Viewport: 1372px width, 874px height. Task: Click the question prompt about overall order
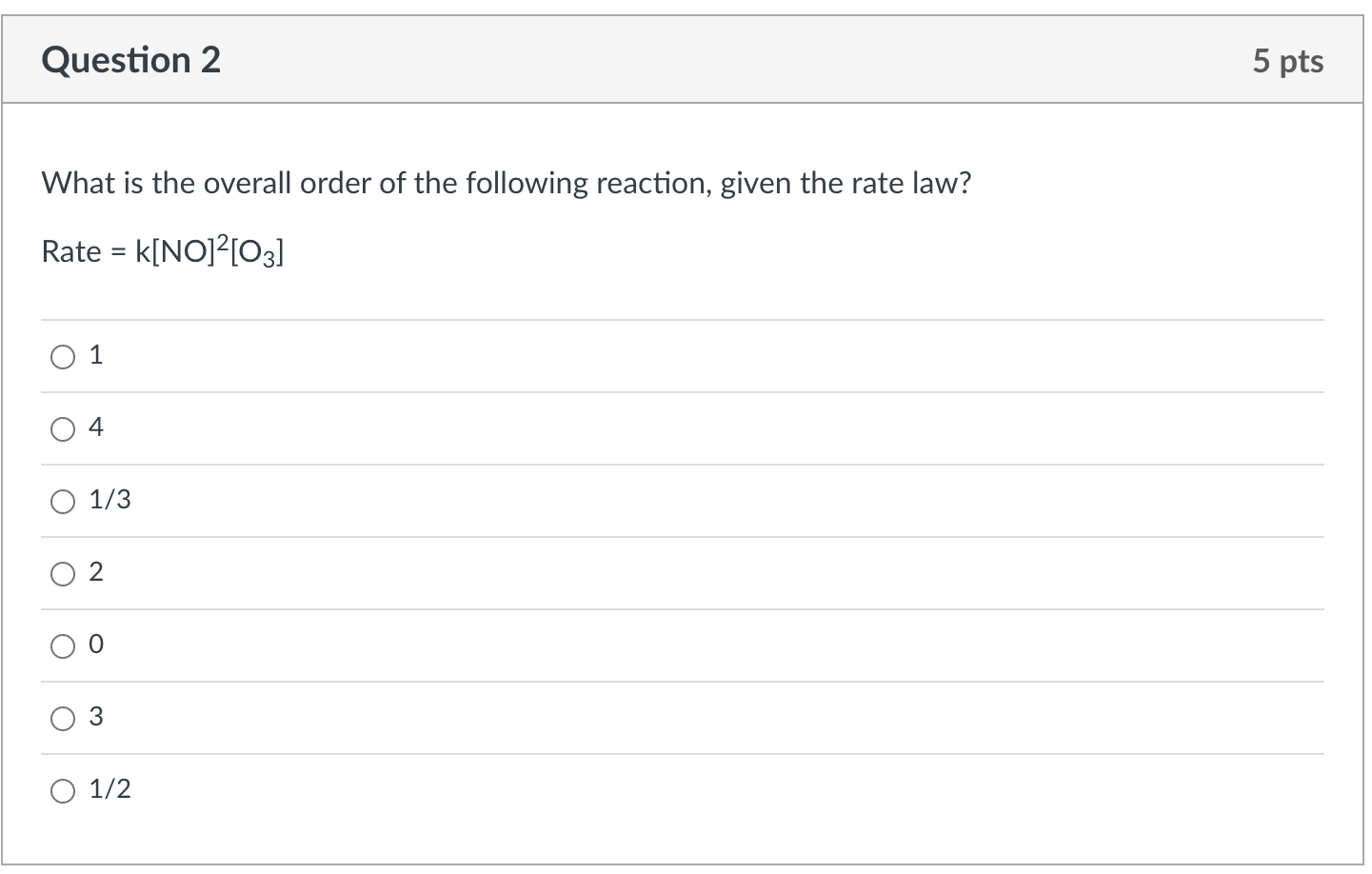coord(506,183)
